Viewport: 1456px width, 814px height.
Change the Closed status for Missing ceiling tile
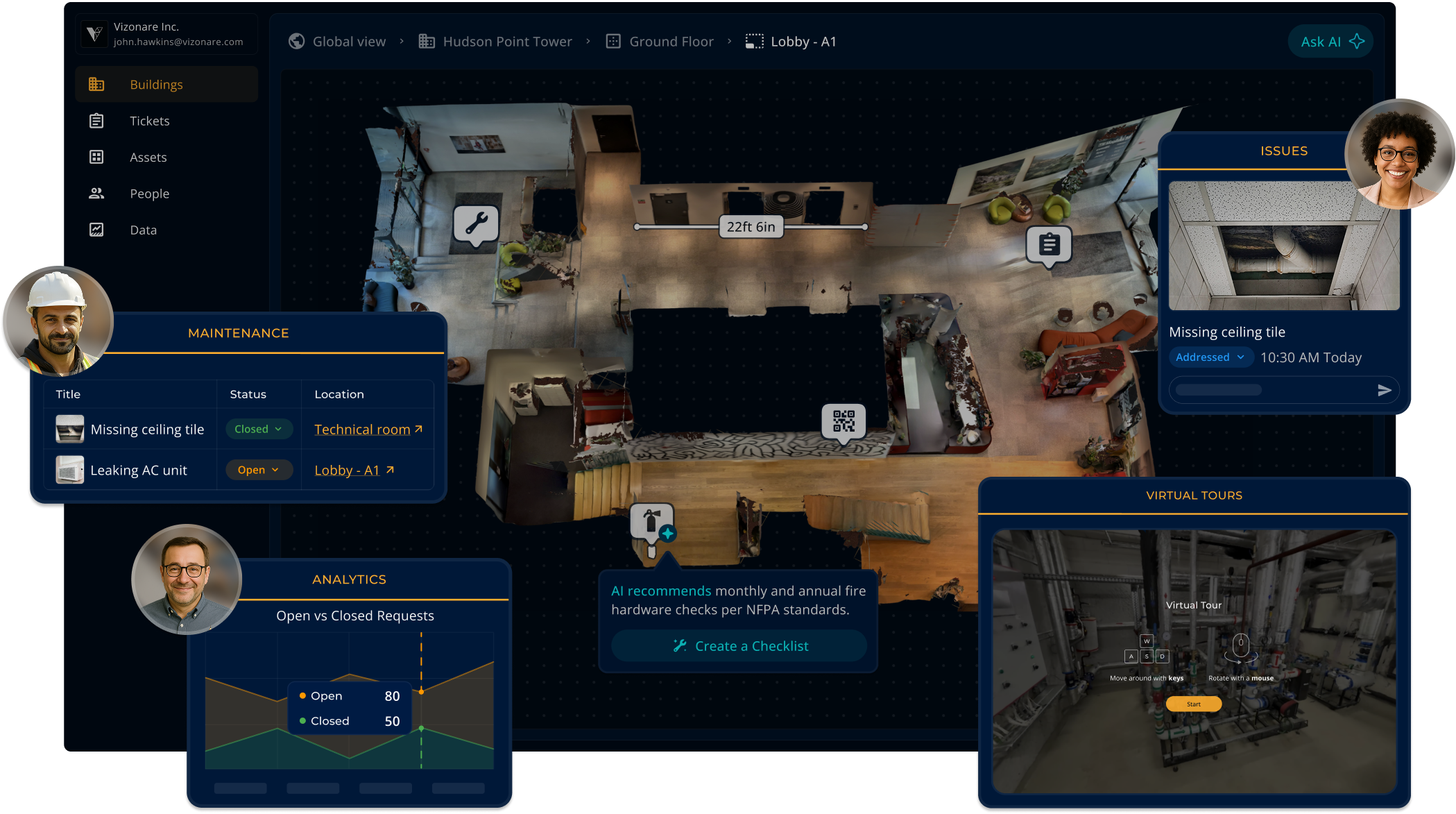[x=258, y=429]
